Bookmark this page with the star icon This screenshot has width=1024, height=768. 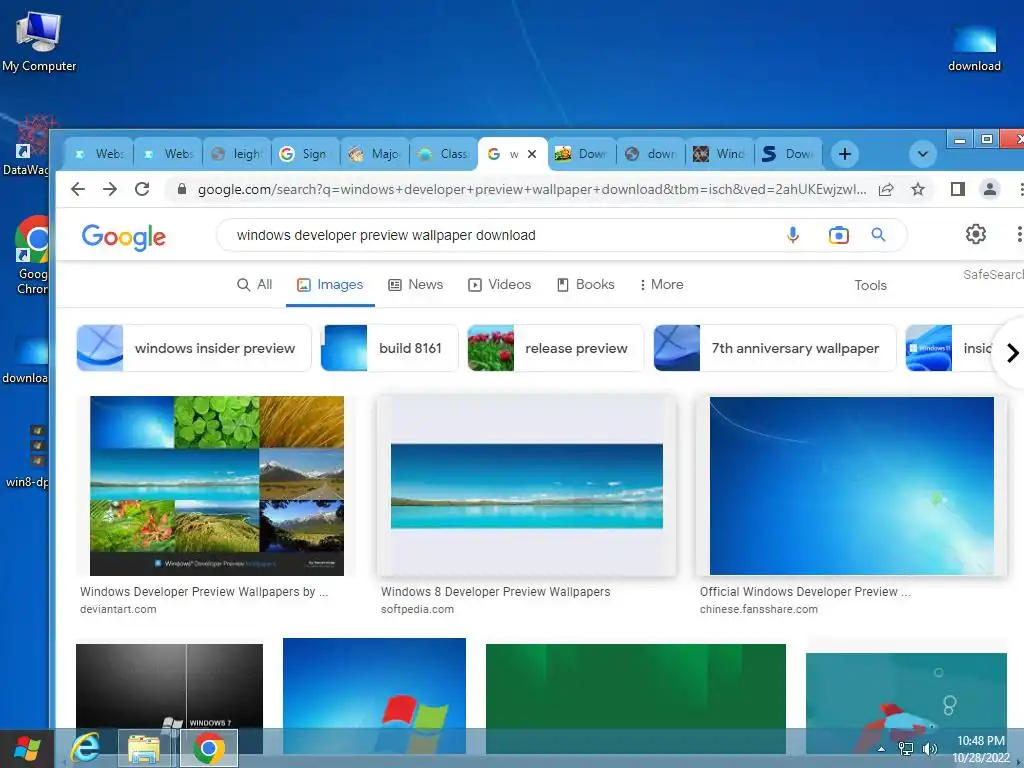(918, 189)
